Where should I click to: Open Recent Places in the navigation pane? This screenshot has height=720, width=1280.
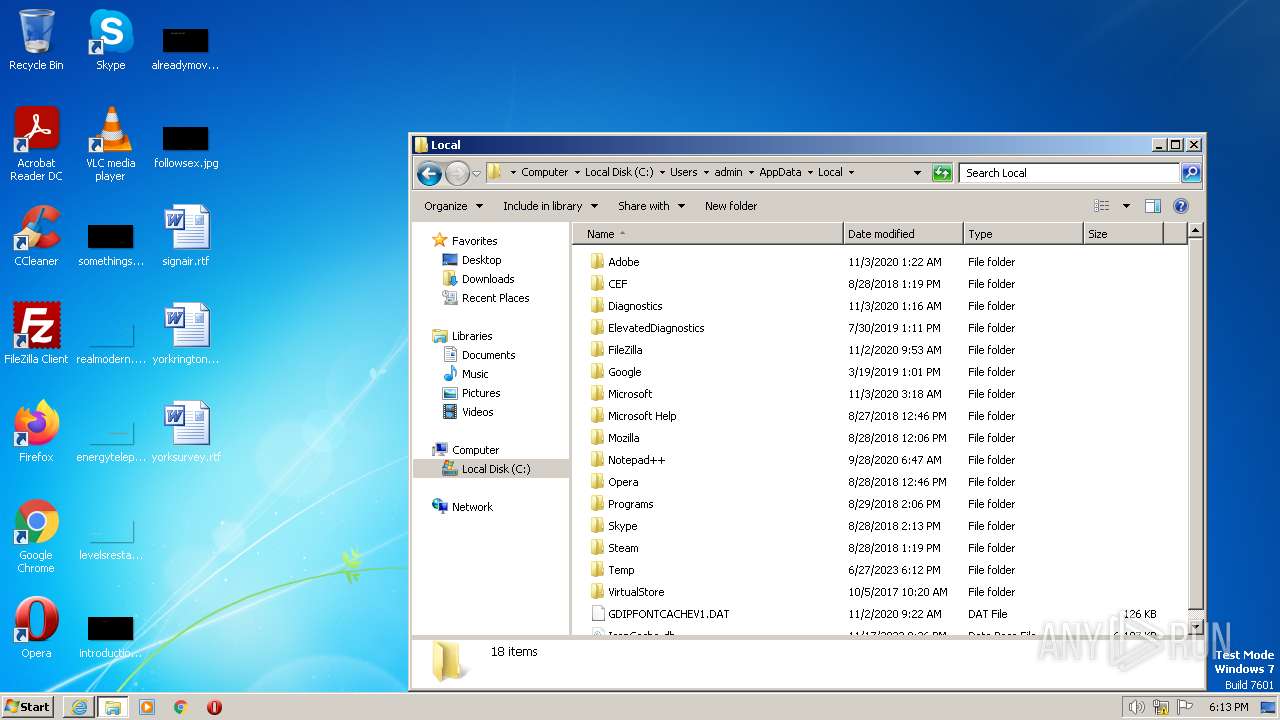495,298
